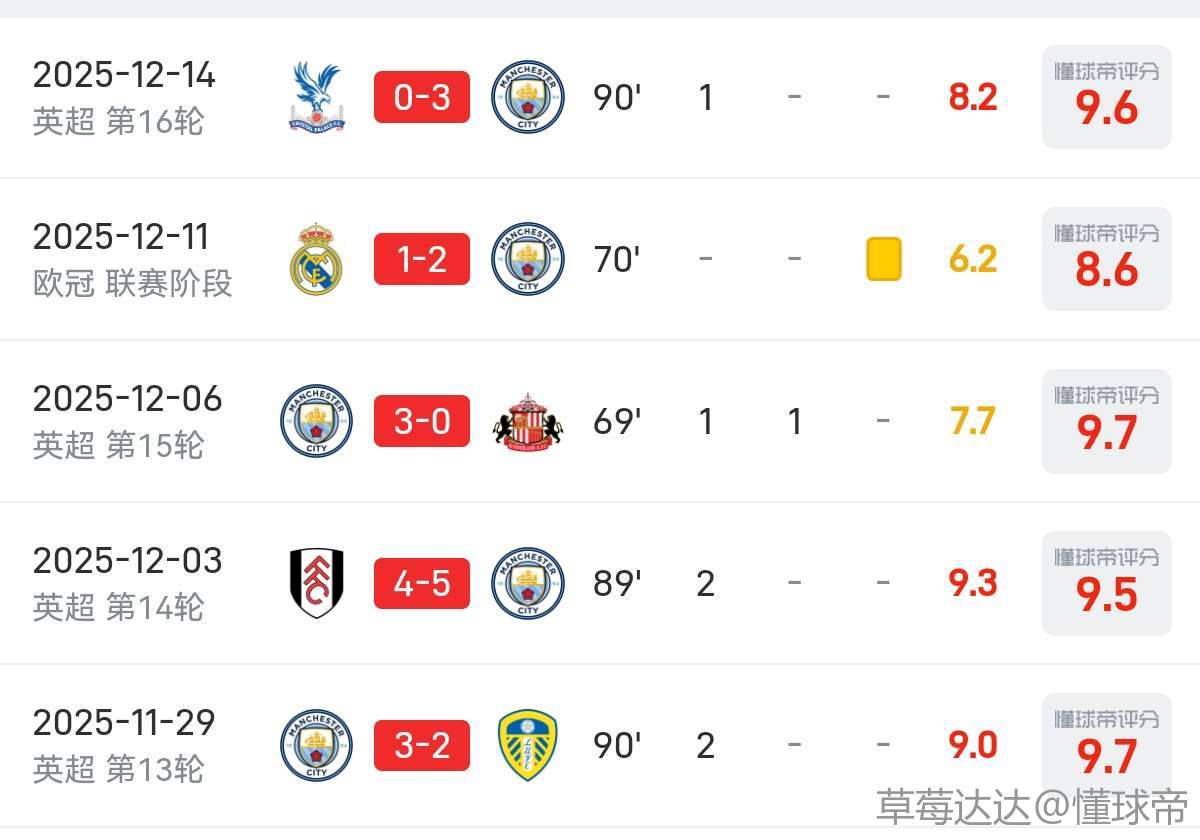Screen dimensions: 1200x840
Task: Open the 懂球帝评分 8.6 rating box
Action: 1106,259
